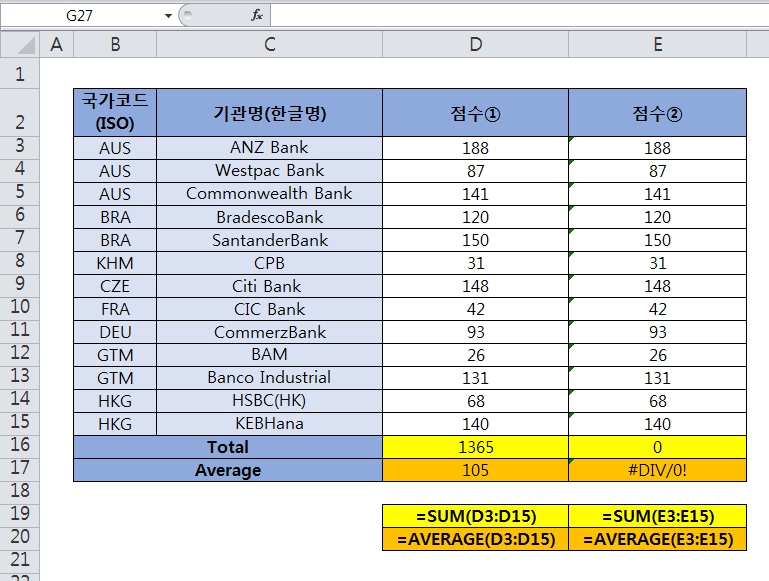769x581 pixels.
Task: Click the FRA country code cell
Action: [115, 309]
